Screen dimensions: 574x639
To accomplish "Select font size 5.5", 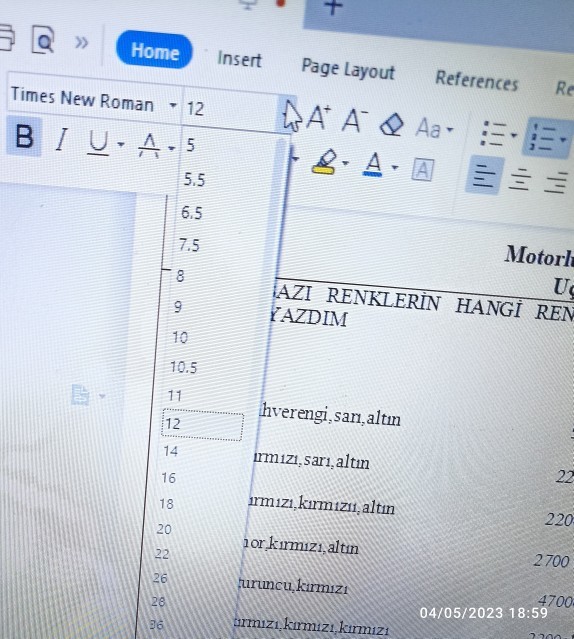I will click(194, 180).
